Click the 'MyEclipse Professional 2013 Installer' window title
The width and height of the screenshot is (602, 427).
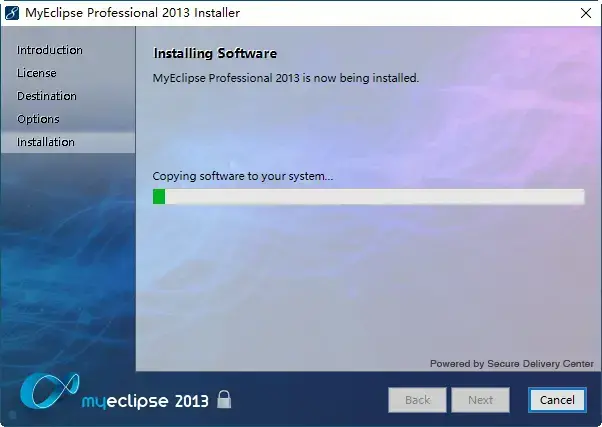[x=132, y=13]
